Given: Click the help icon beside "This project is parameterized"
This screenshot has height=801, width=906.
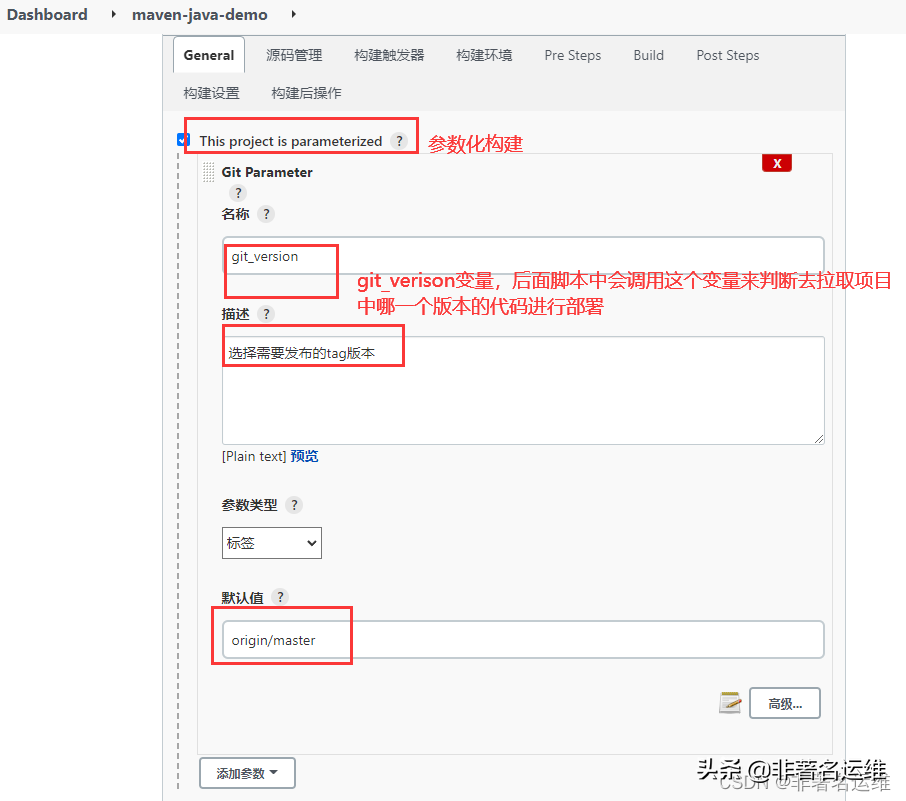Looking at the screenshot, I should coord(399,141).
